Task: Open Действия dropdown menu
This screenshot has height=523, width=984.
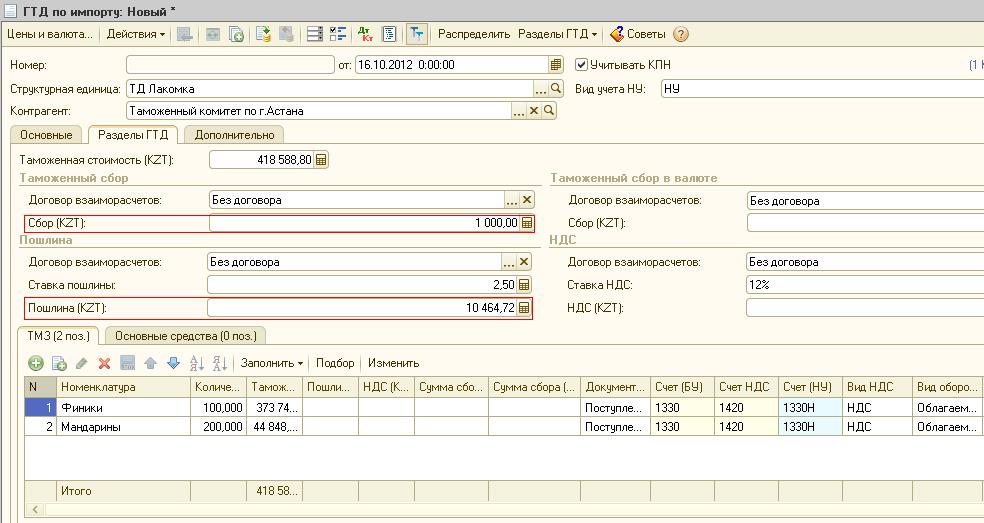Action: [136, 34]
